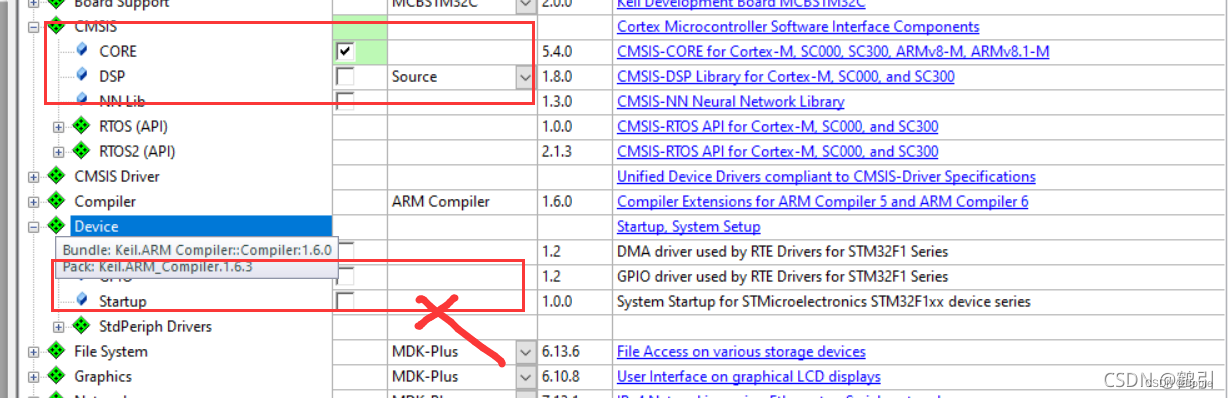1228x398 pixels.
Task: Select the RTOS2 (API) row label
Action: (137, 151)
